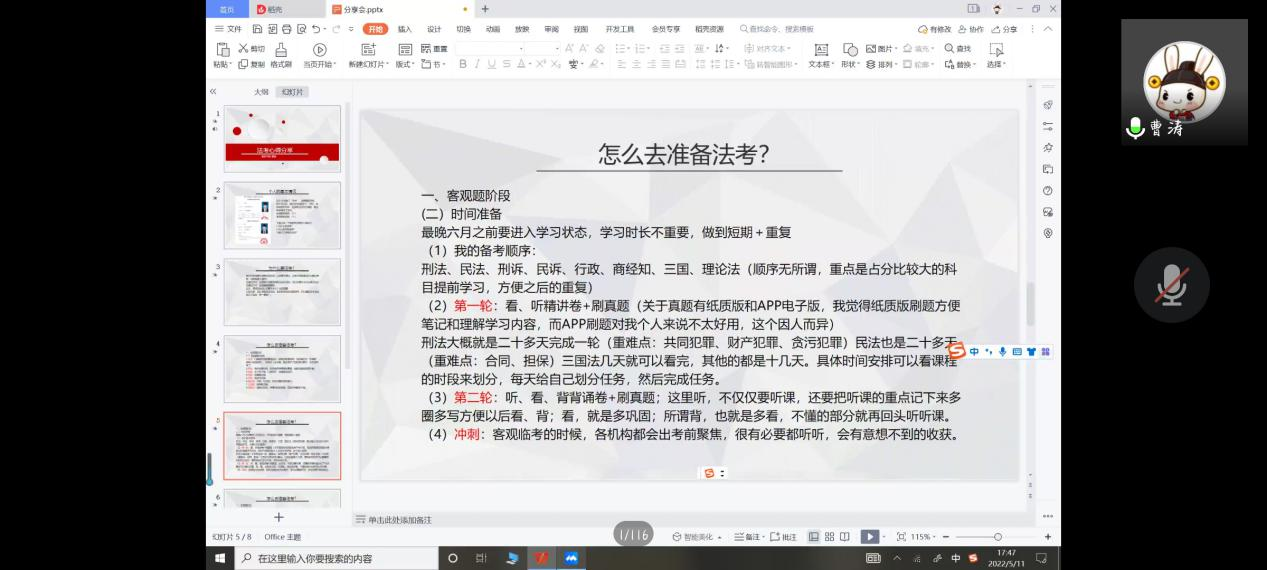This screenshot has height=570, width=1267.
Task: Click 单击此处添加备注 notes field
Action: click(x=400, y=520)
